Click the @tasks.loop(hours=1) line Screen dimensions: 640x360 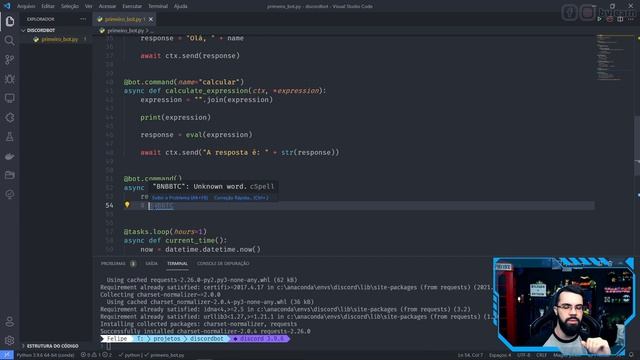tap(165, 232)
